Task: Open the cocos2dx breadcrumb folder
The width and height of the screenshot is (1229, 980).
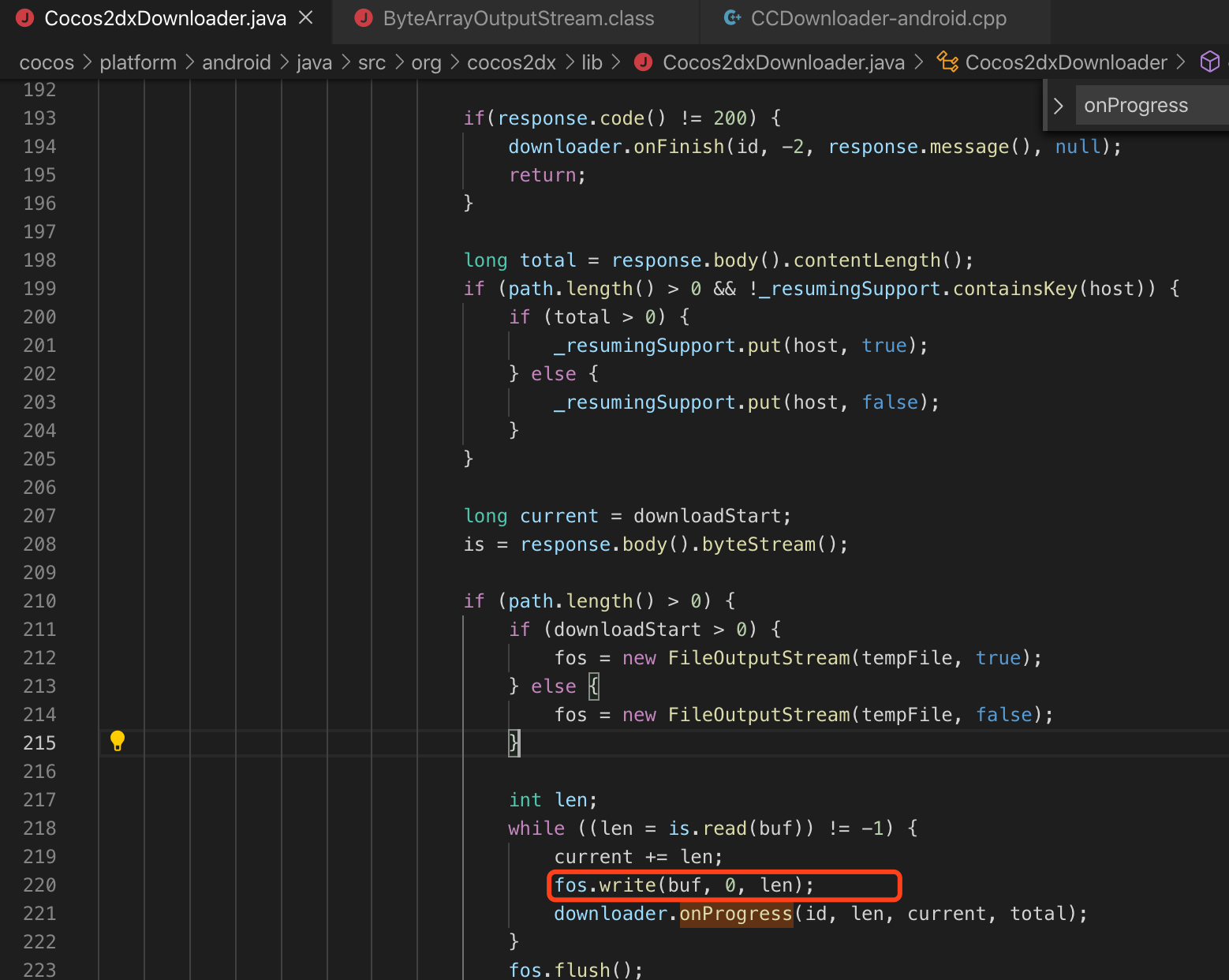Action: [511, 62]
